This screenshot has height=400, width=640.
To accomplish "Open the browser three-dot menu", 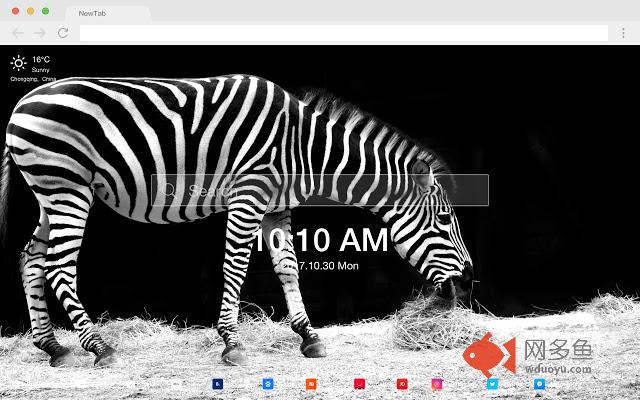I will coord(623,33).
